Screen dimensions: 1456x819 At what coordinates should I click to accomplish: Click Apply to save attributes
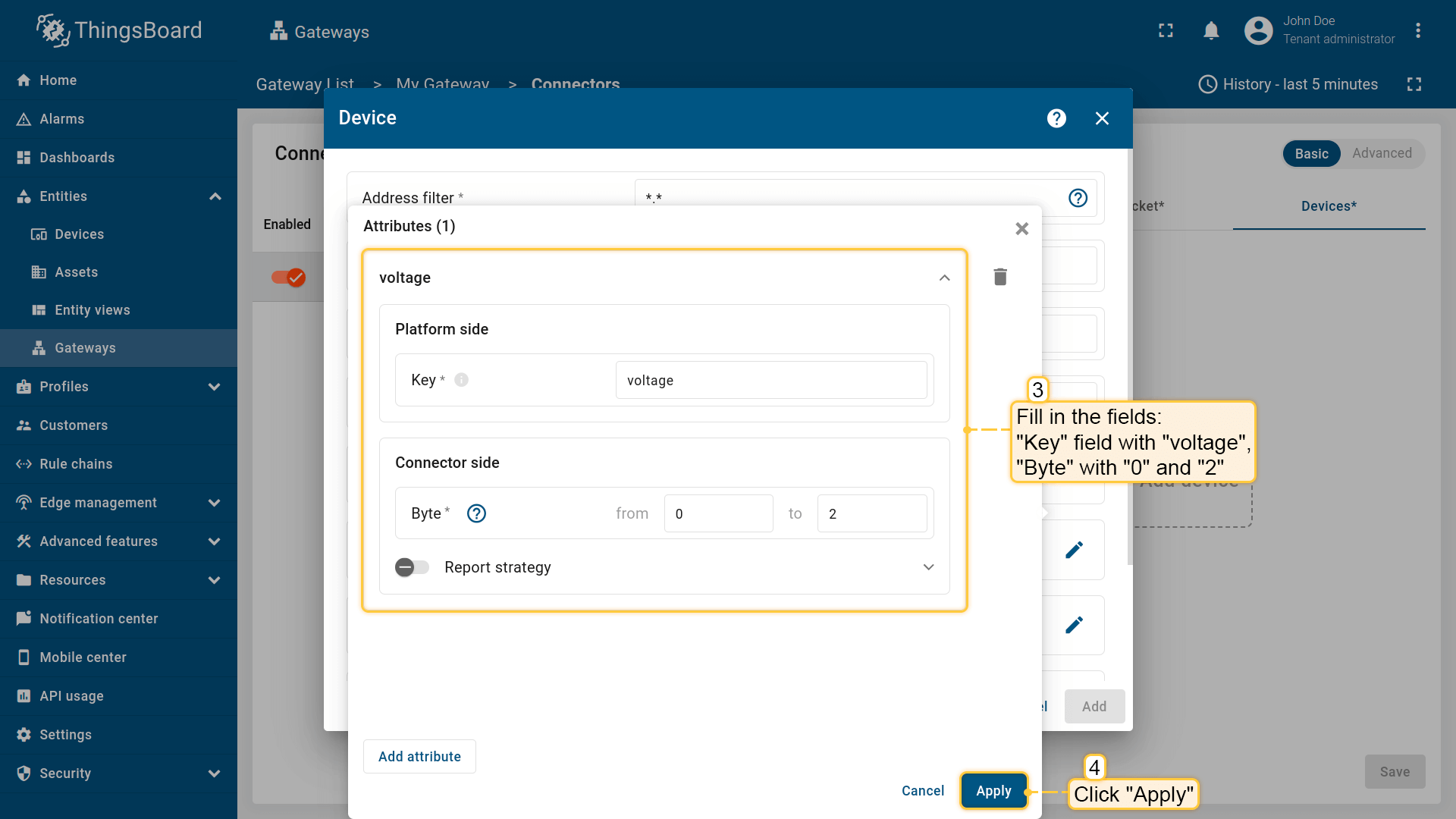993,791
